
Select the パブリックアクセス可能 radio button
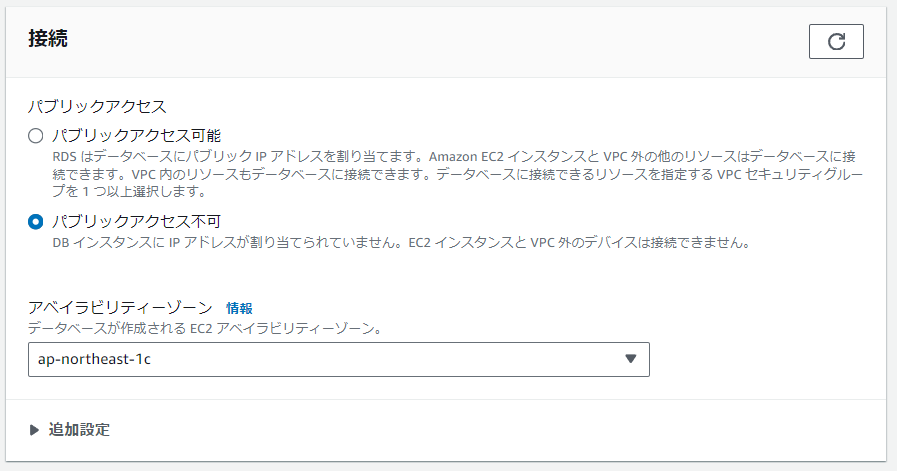(36, 136)
